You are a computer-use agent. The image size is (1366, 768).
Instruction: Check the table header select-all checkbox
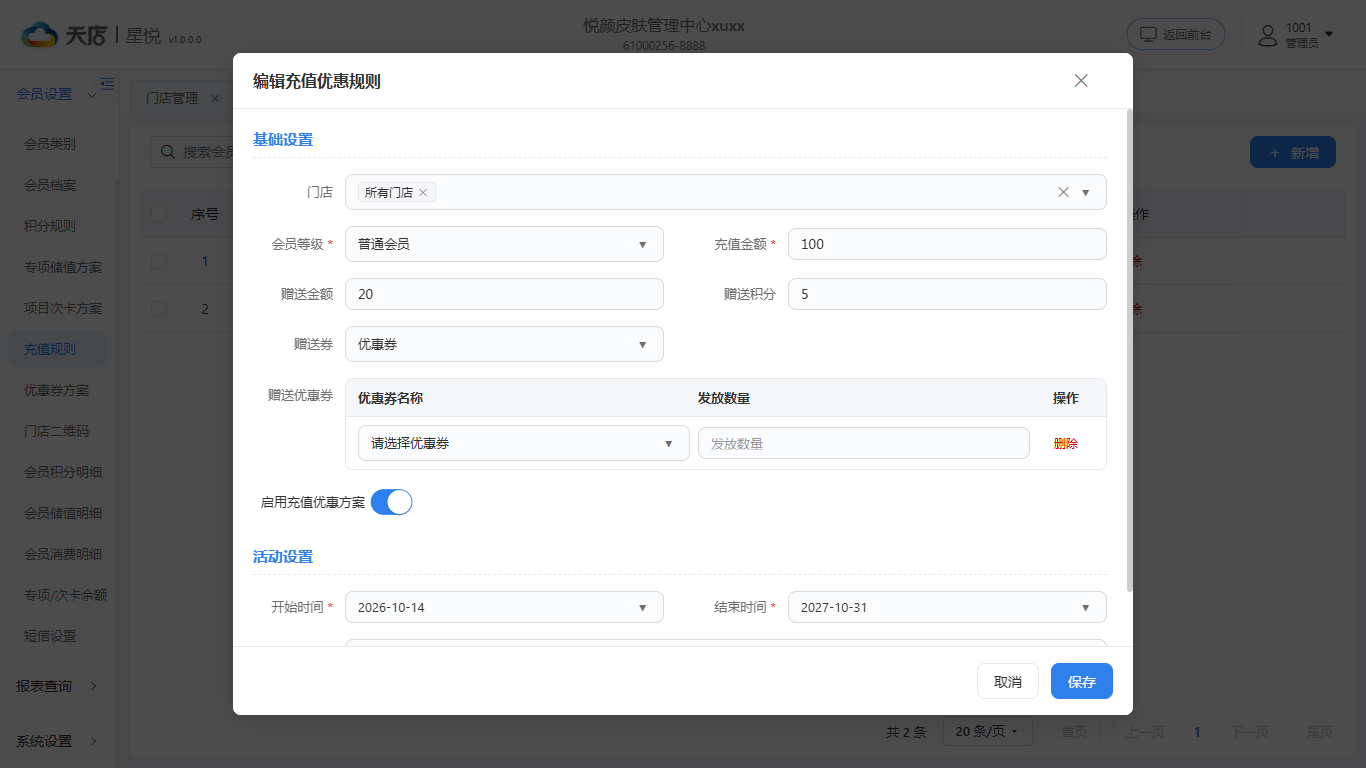coord(159,214)
